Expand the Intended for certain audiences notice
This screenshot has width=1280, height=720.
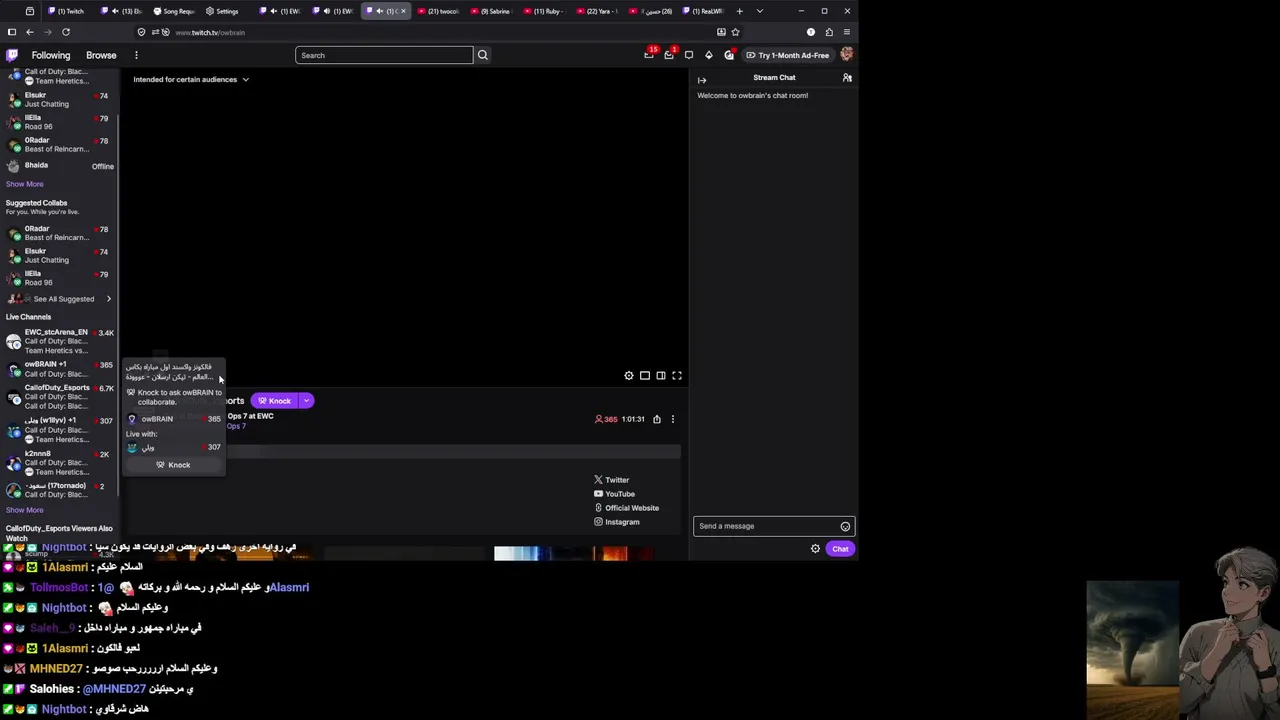pyautogui.click(x=191, y=79)
